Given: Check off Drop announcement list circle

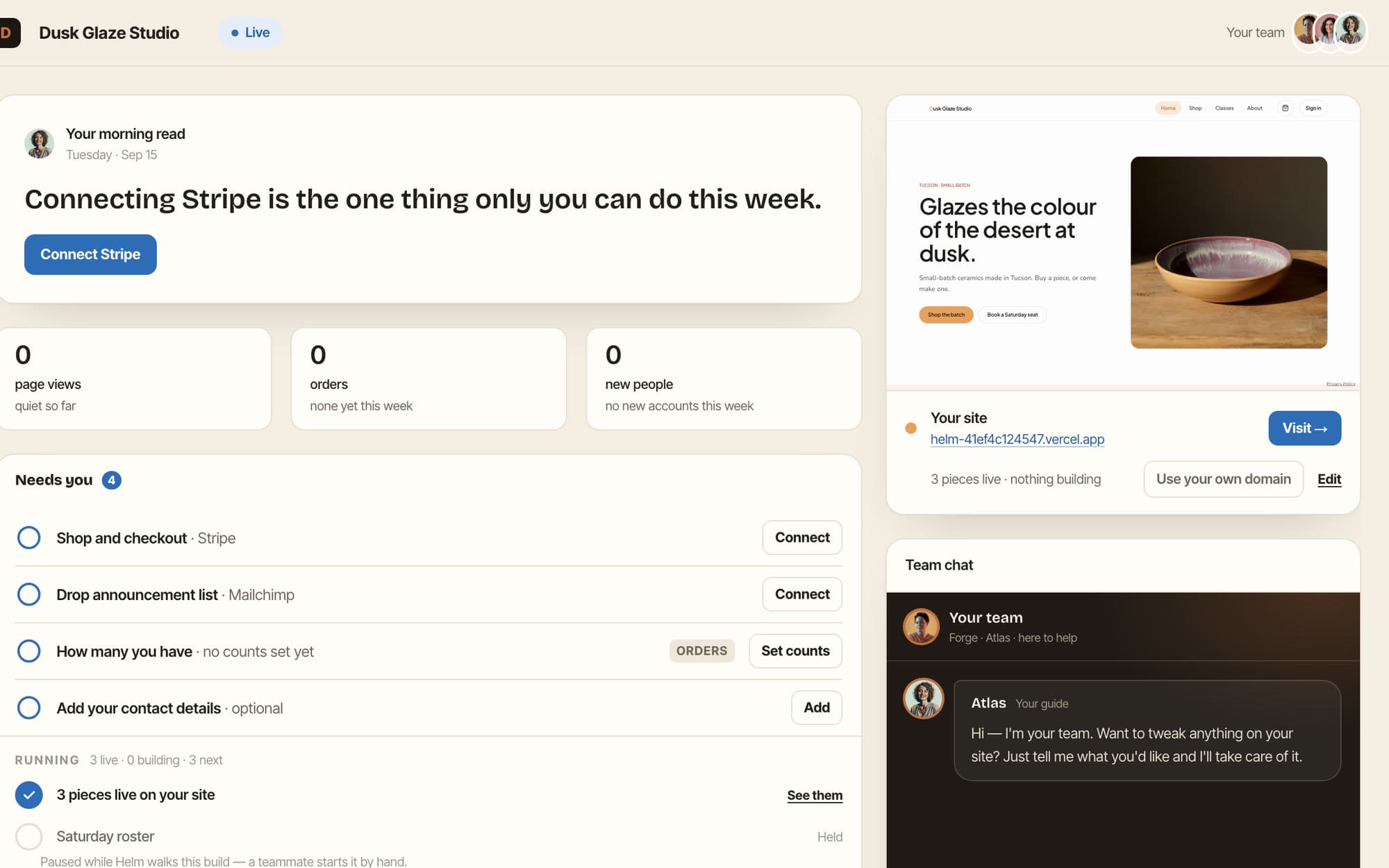Looking at the screenshot, I should [28, 594].
